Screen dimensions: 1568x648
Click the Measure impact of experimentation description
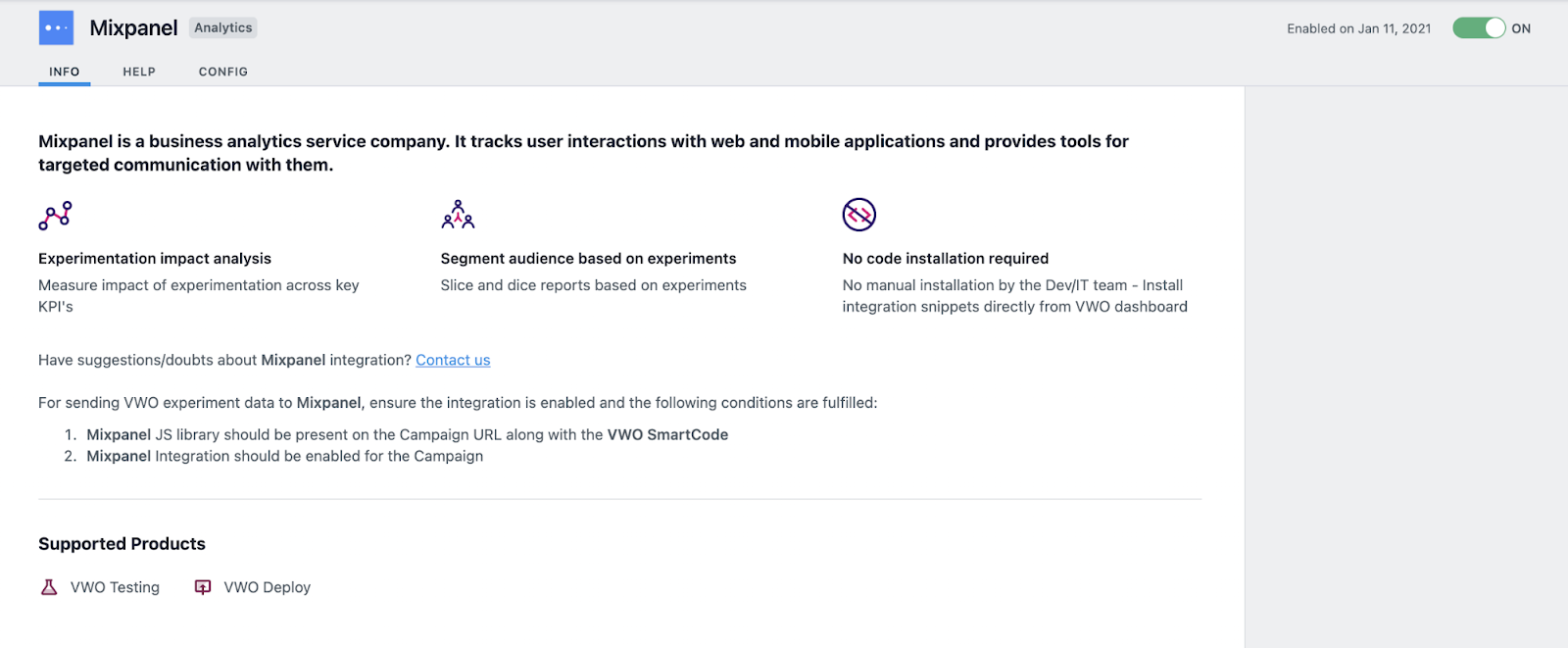coord(199,296)
